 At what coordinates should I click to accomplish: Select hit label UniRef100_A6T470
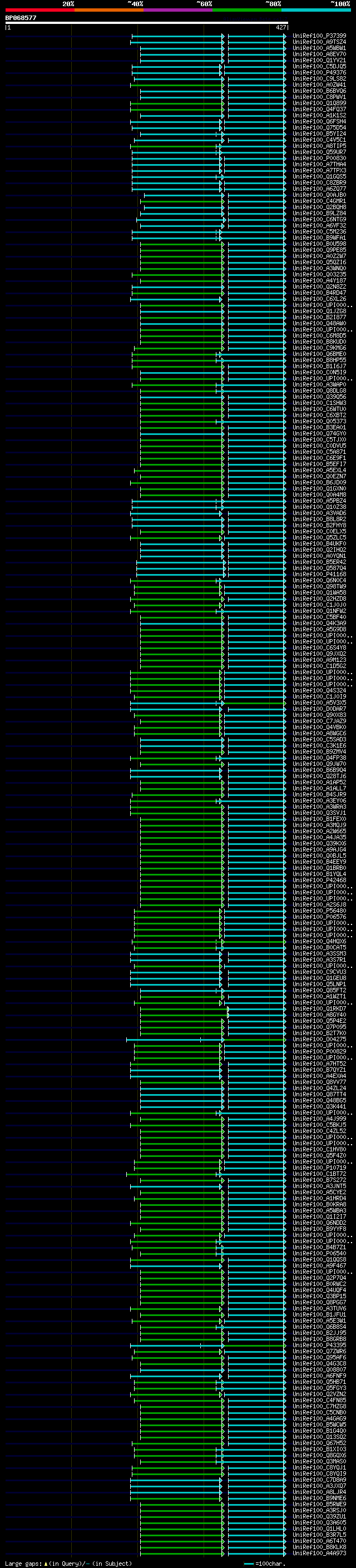319,1541
